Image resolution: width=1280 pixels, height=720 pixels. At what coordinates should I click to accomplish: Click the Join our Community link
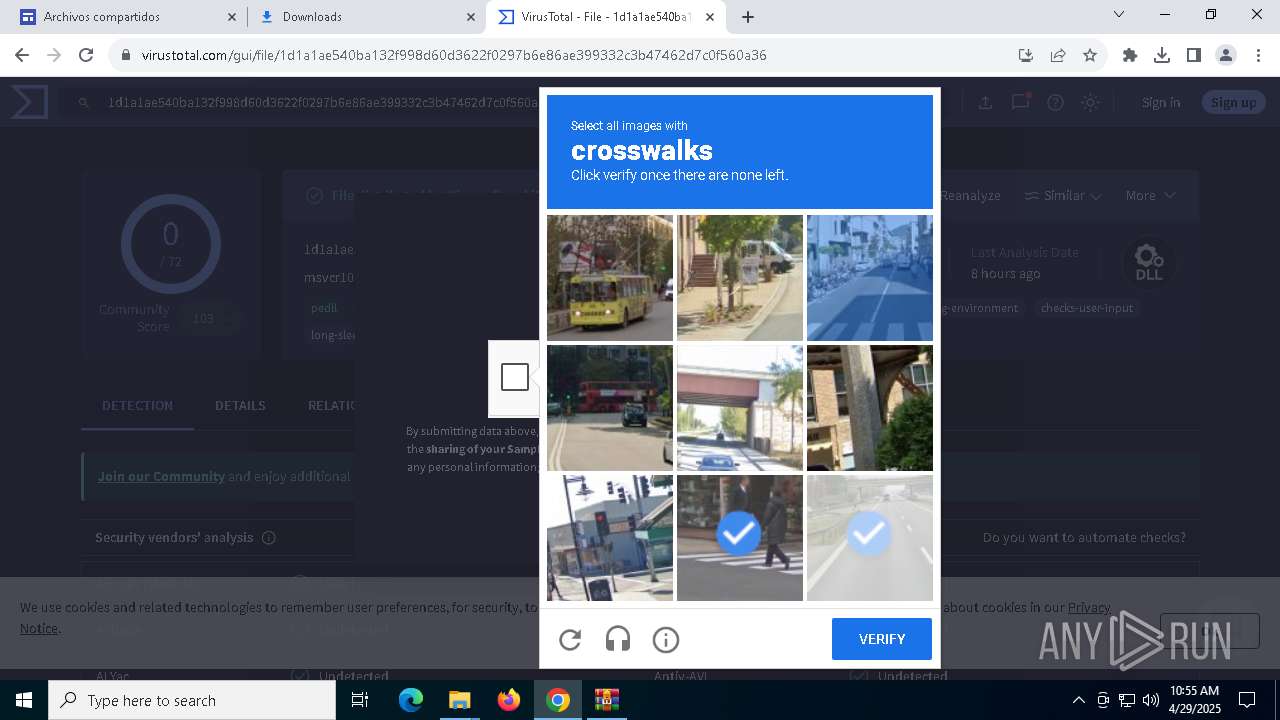[x=161, y=476]
